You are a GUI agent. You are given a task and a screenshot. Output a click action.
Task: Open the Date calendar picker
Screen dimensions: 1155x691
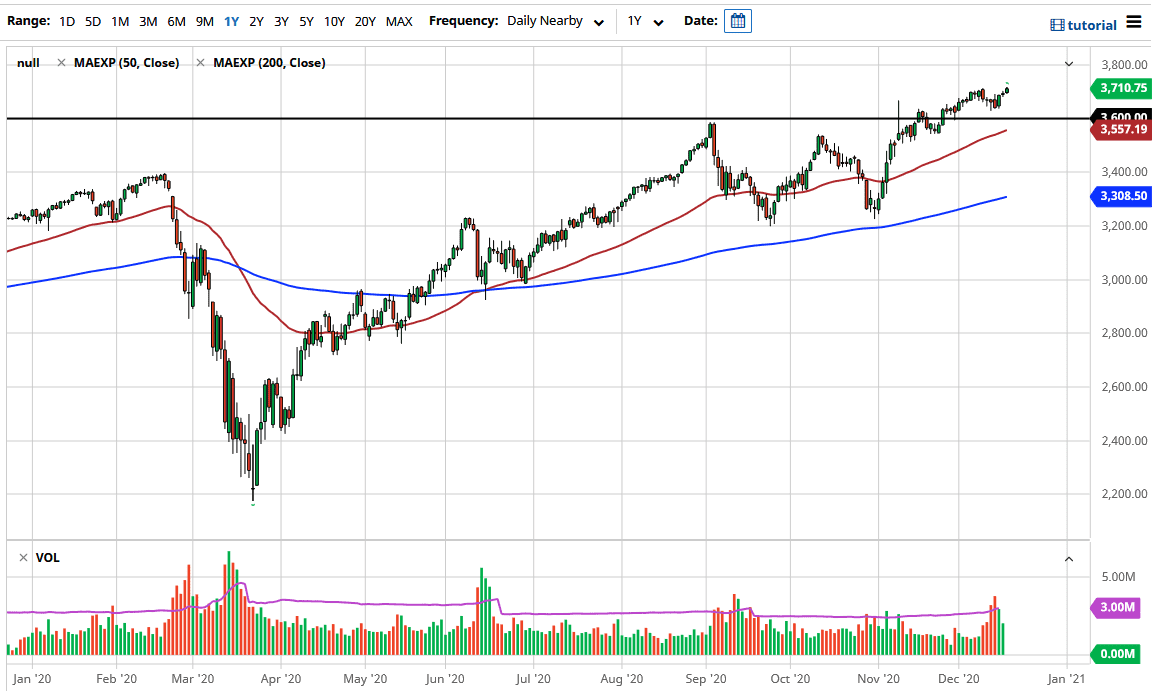tap(737, 21)
